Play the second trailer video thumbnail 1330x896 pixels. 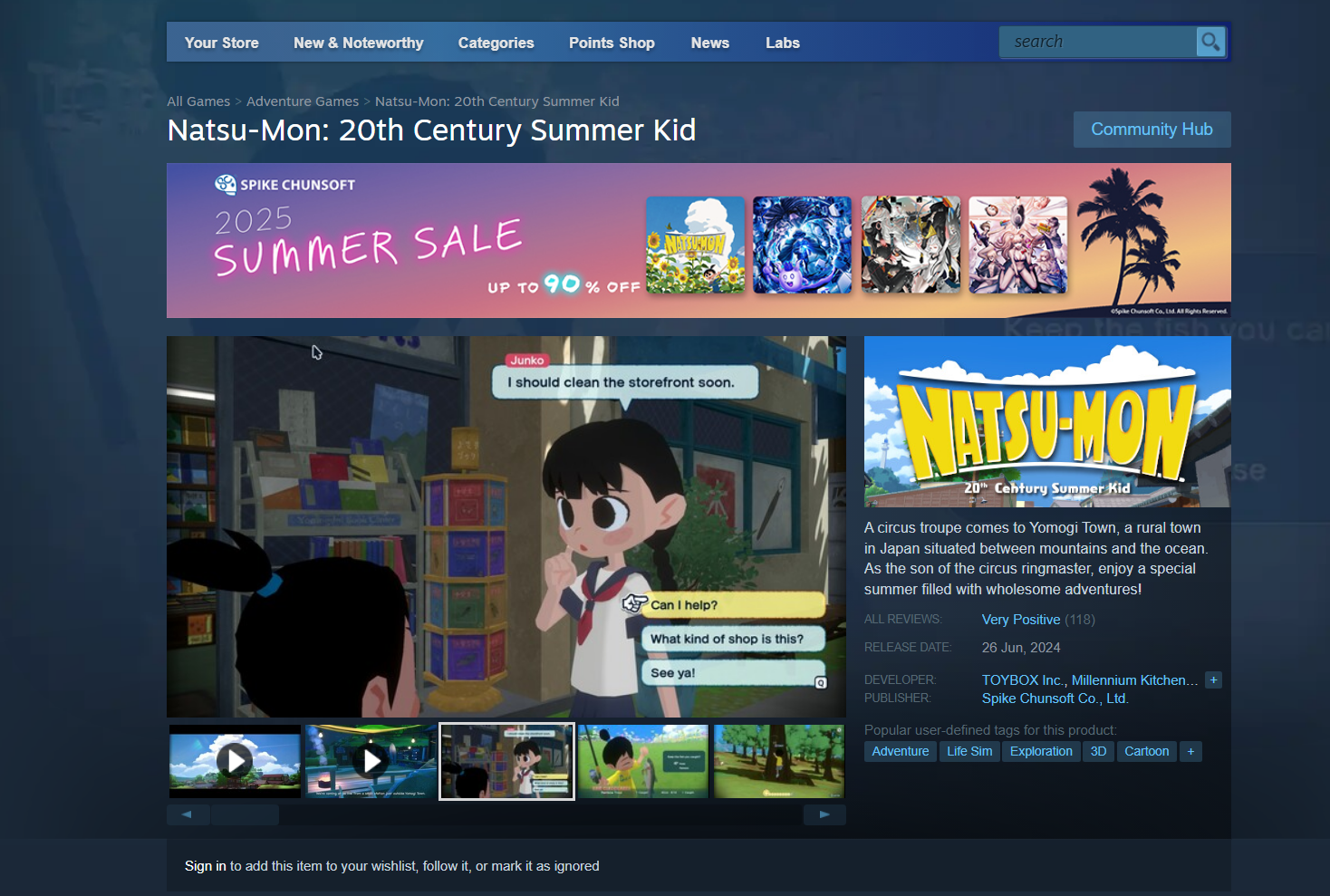(x=371, y=761)
